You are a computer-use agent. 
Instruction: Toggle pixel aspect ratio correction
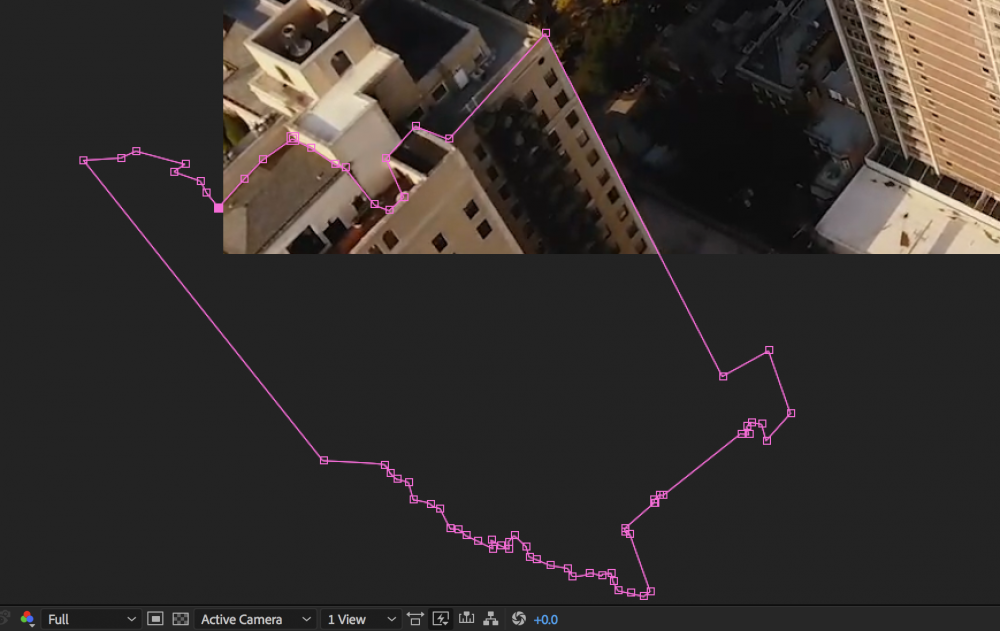pos(415,619)
